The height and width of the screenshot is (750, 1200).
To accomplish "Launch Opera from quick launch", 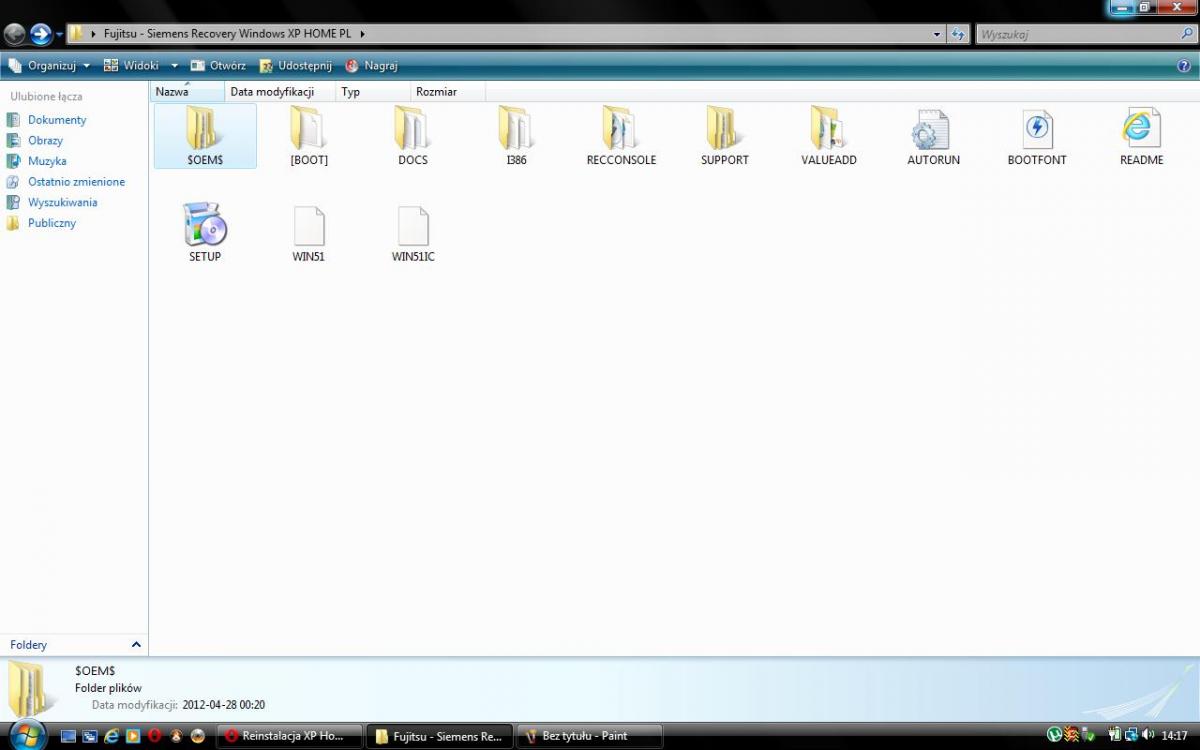I will [x=155, y=736].
